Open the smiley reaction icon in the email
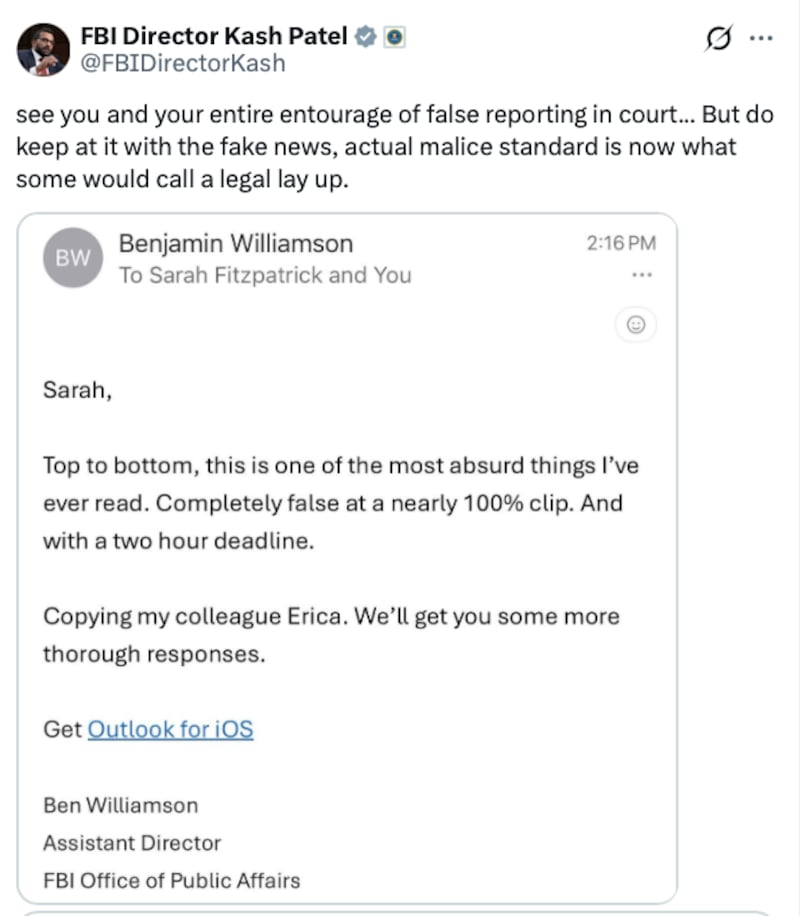The width and height of the screenshot is (800, 916). 636,325
